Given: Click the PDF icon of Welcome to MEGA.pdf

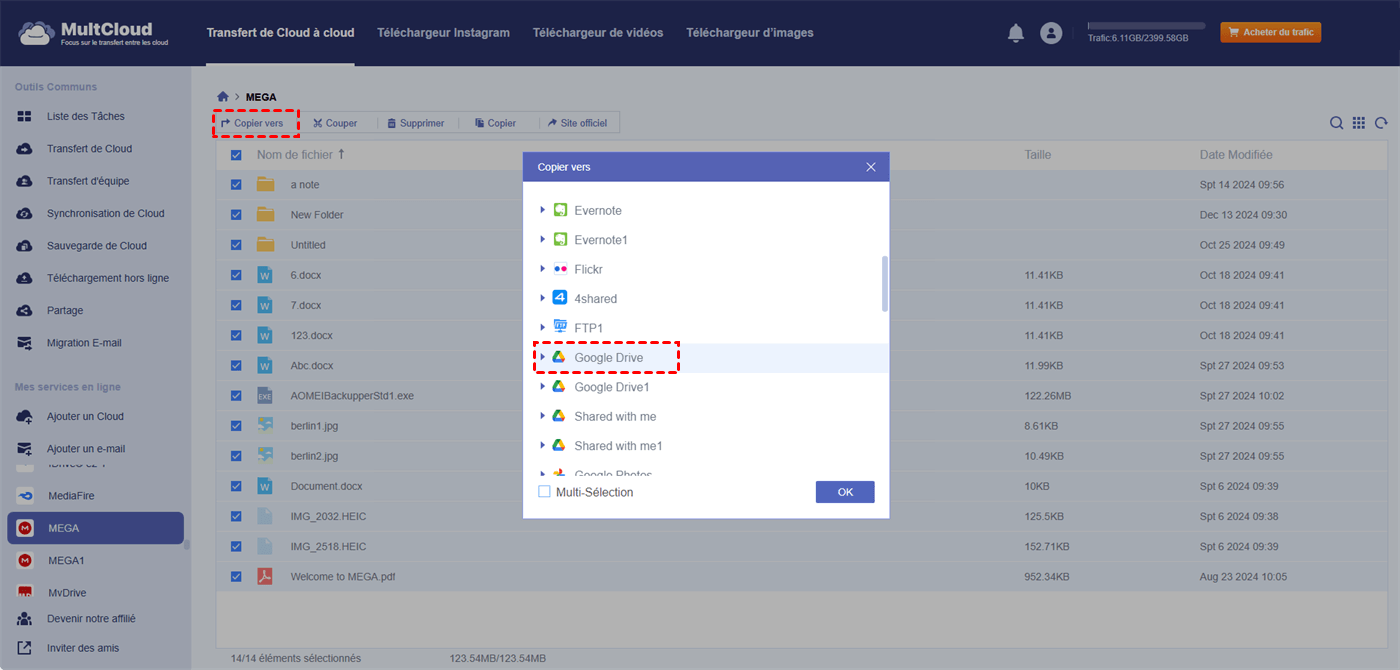Looking at the screenshot, I should pyautogui.click(x=265, y=576).
